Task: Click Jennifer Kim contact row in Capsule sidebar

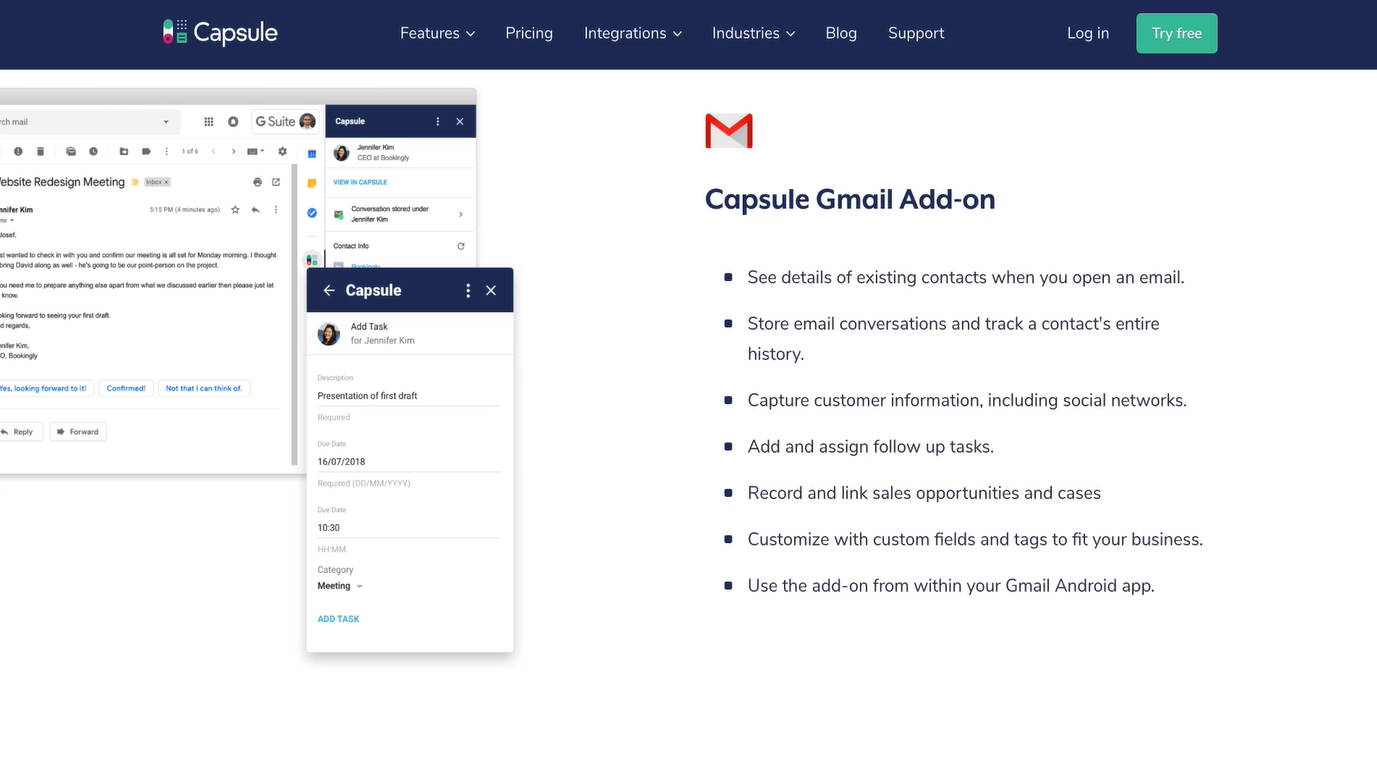Action: click(x=400, y=152)
